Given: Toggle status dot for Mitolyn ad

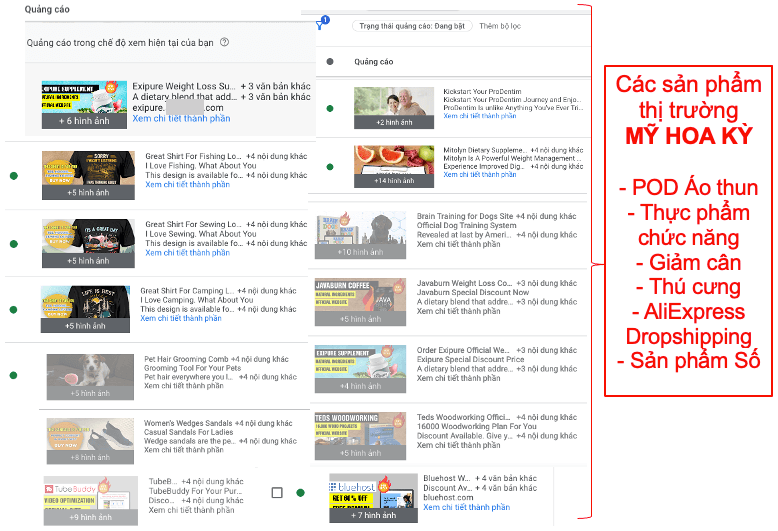Looking at the screenshot, I should click(330, 167).
